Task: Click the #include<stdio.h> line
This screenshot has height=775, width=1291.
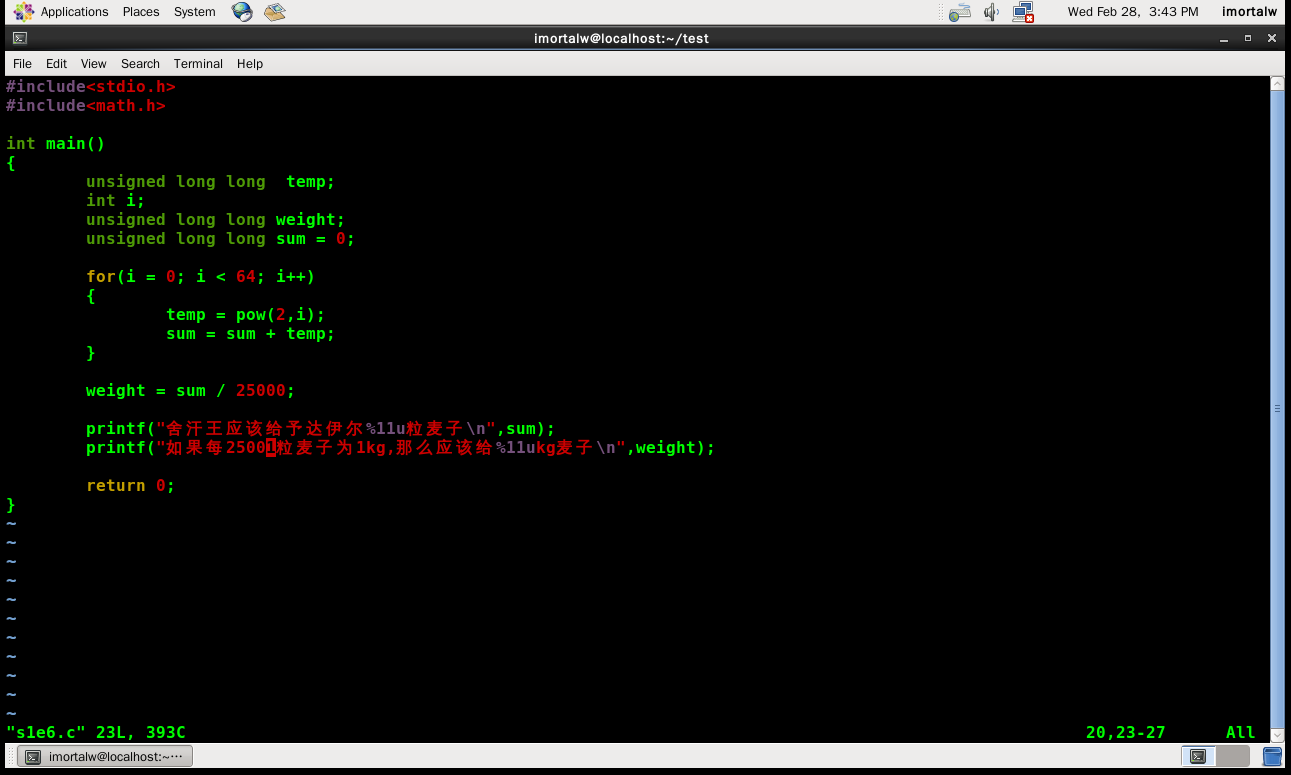Action: tap(91, 87)
